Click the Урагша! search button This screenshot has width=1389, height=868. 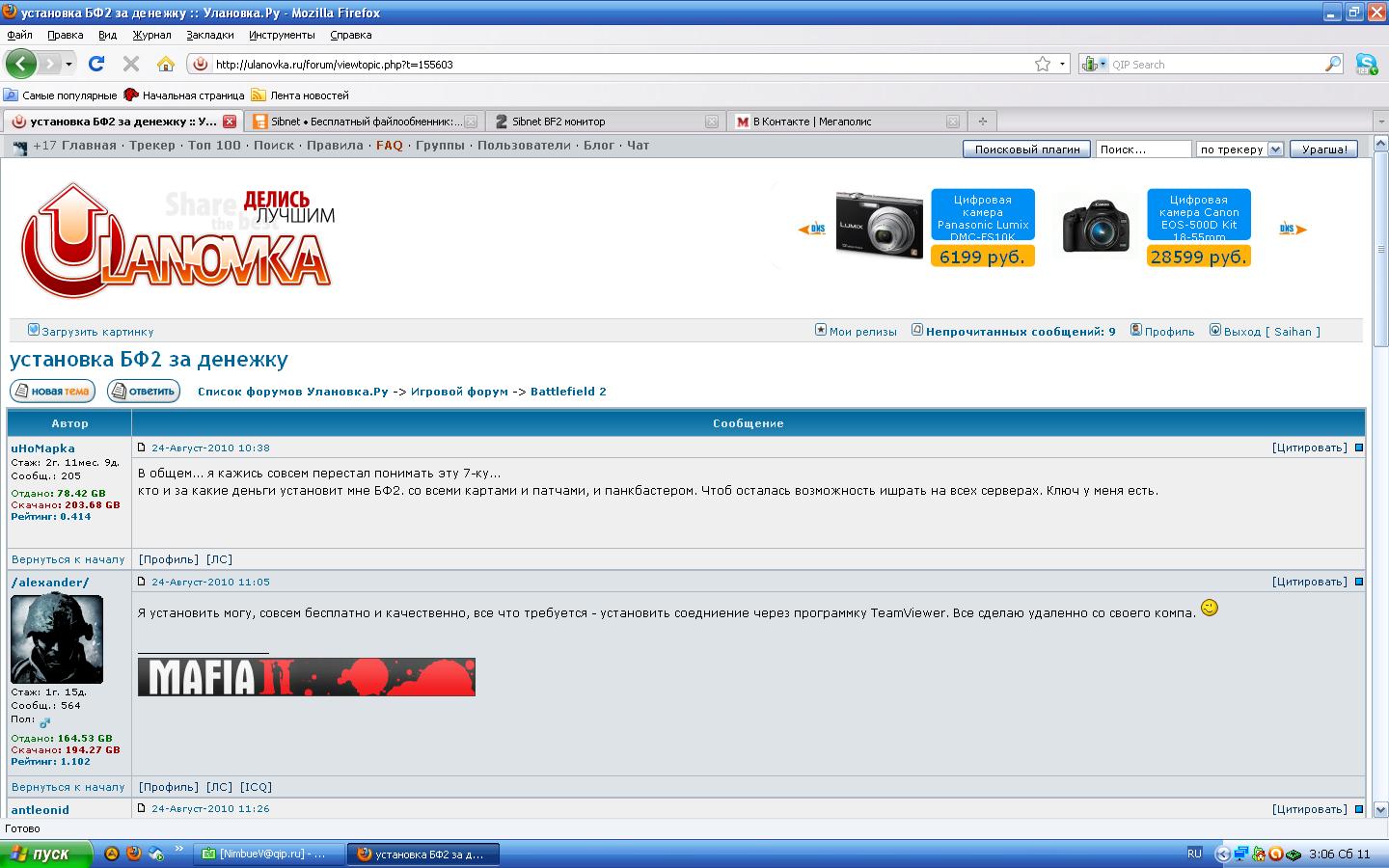coord(1324,149)
